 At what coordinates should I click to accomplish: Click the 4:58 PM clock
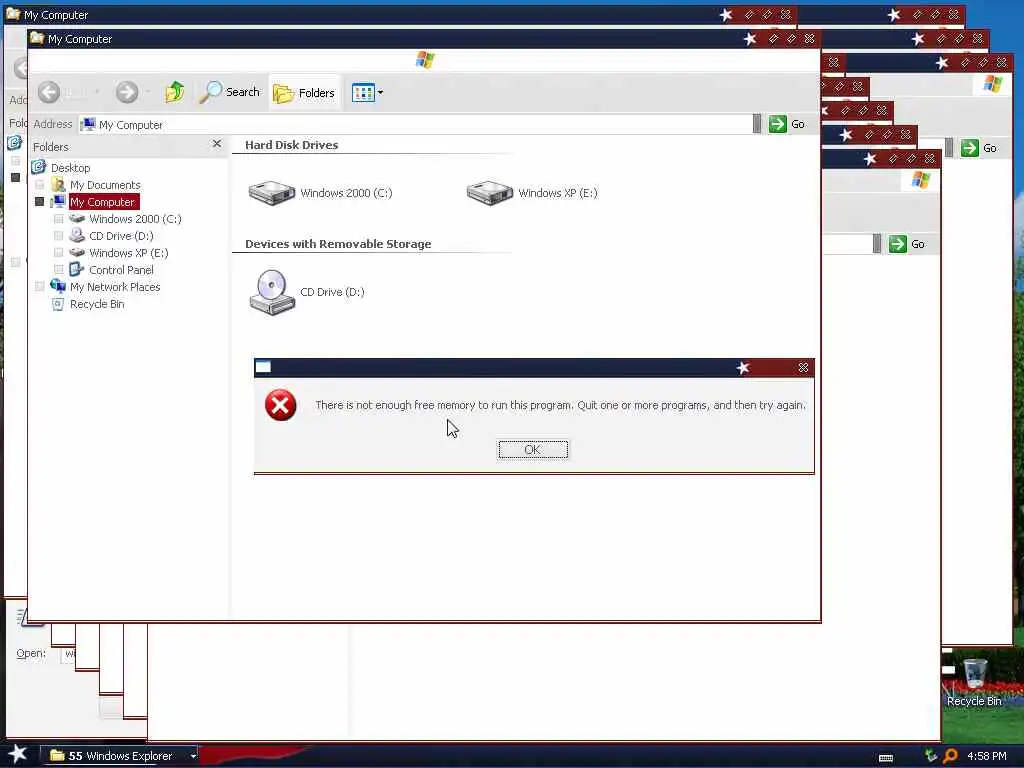coord(987,756)
